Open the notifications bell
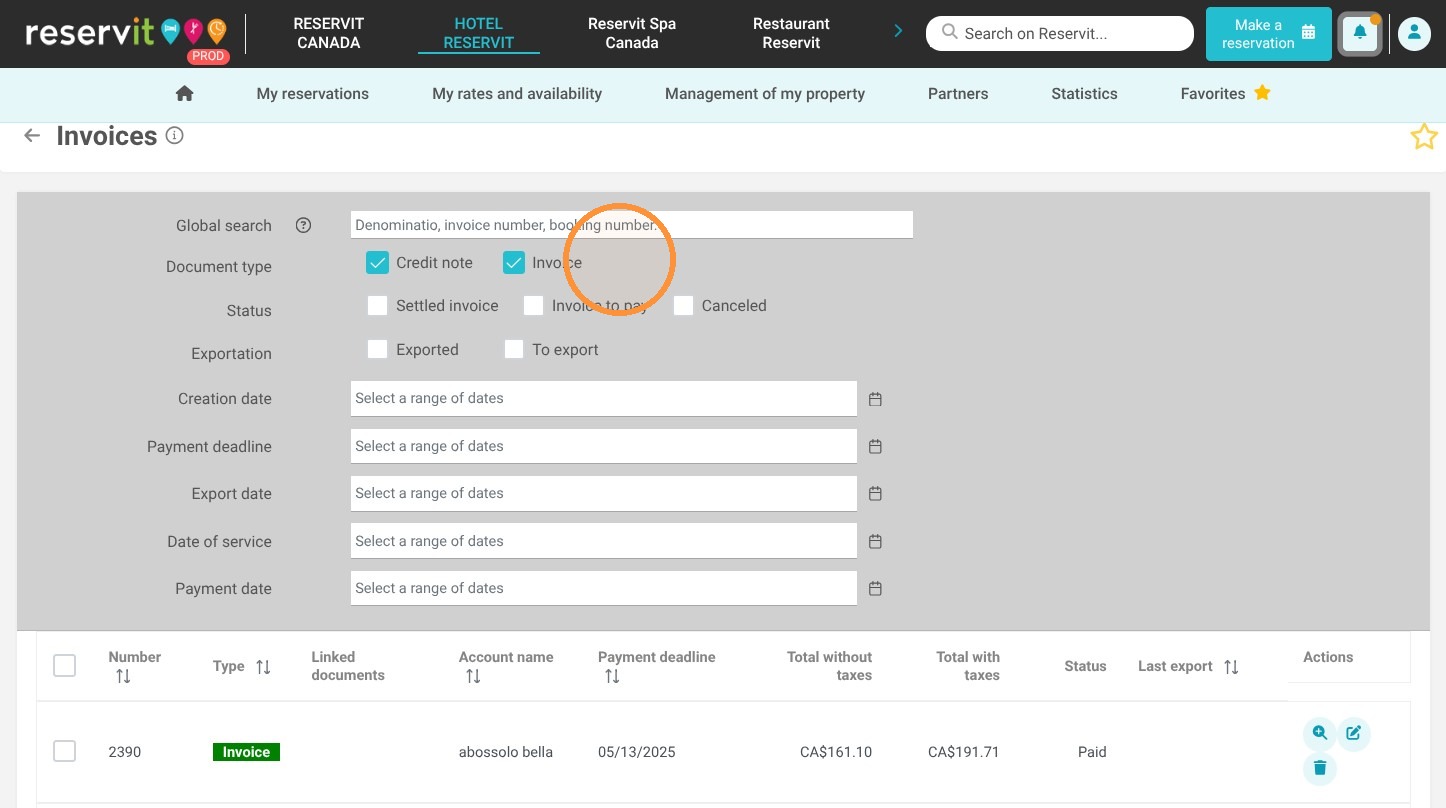Screen dimensions: 1446x808 tap(1360, 34)
